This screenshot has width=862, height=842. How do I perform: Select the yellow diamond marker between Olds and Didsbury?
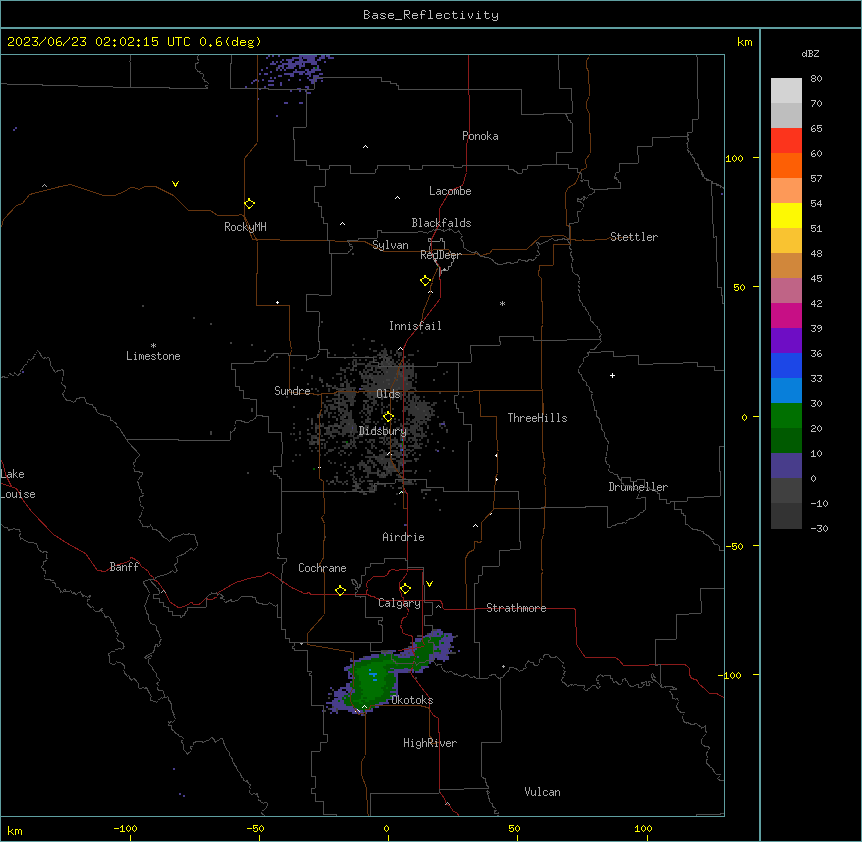[388, 417]
